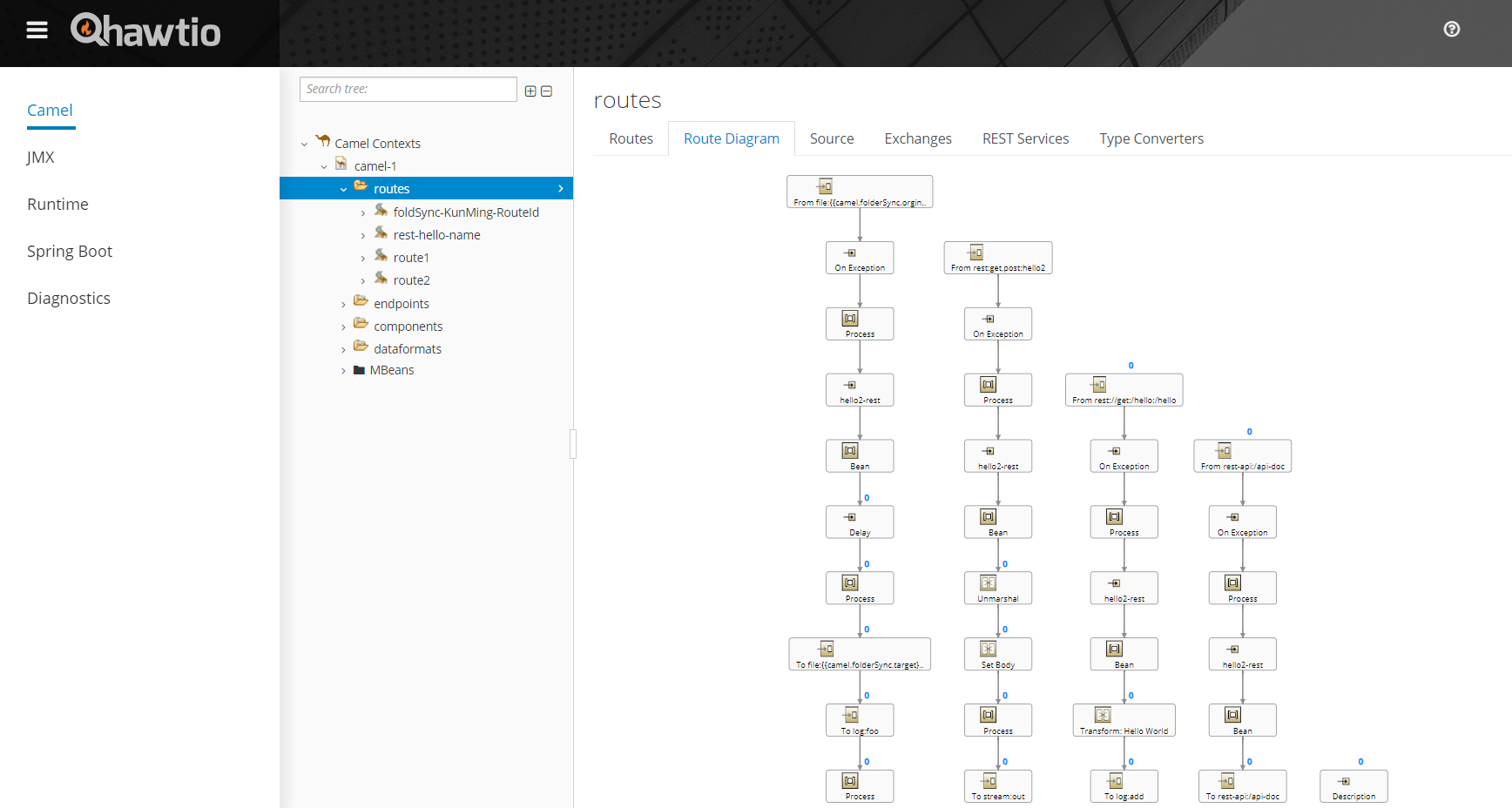Click the components folder icon
This screenshot has width=1512, height=808.
(361, 325)
